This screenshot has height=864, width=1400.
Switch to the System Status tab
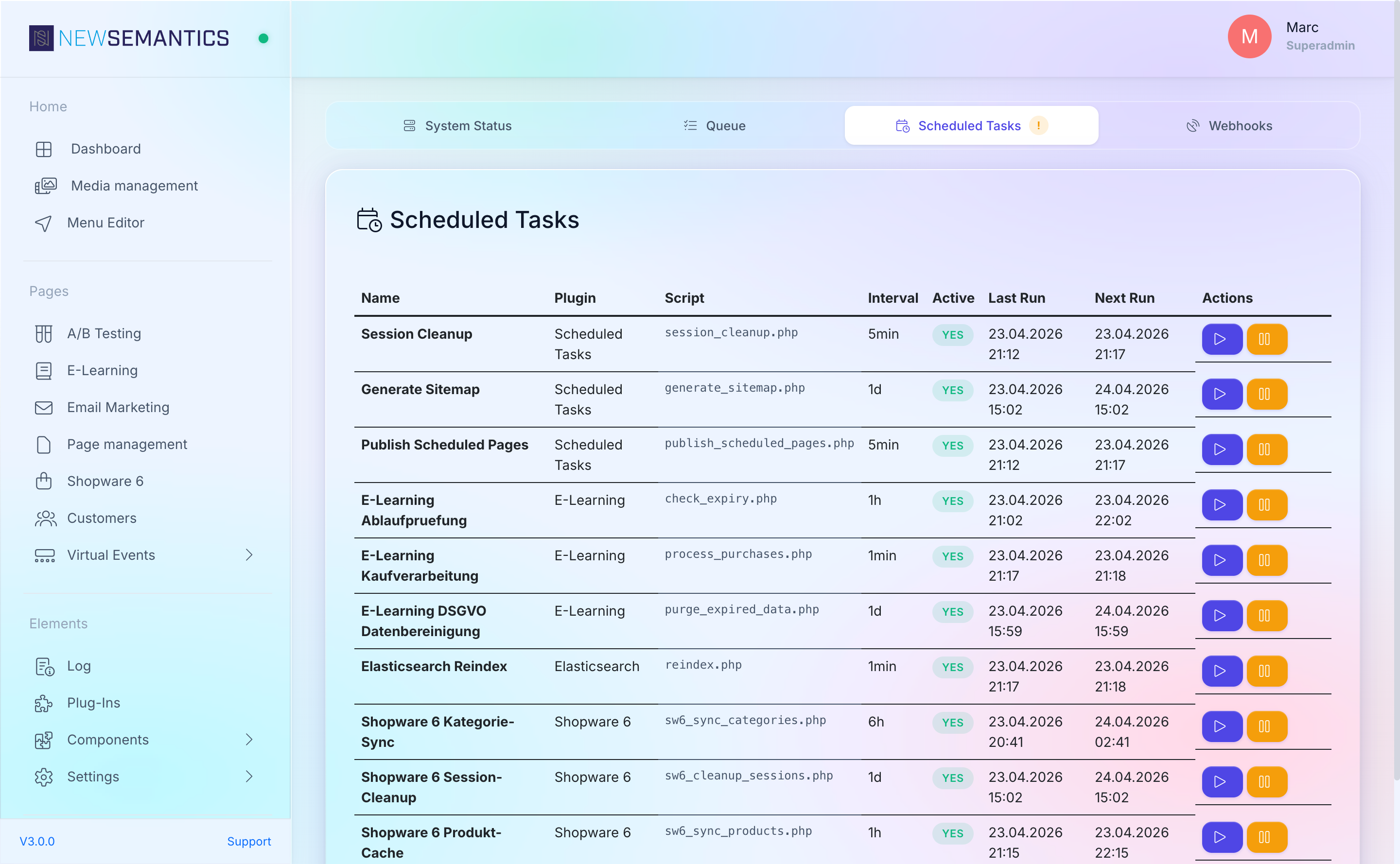click(x=457, y=126)
